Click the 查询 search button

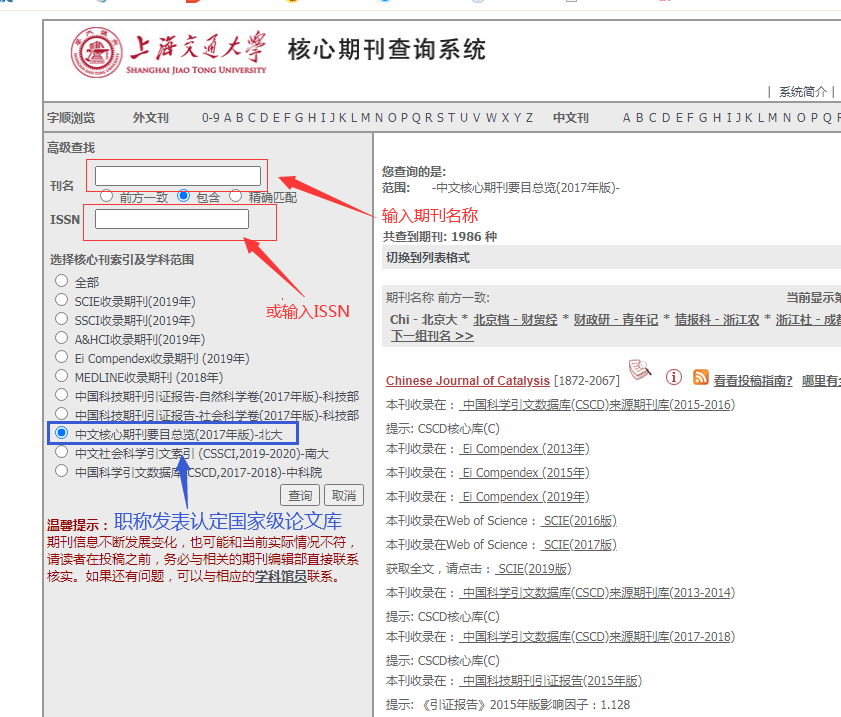(x=300, y=495)
